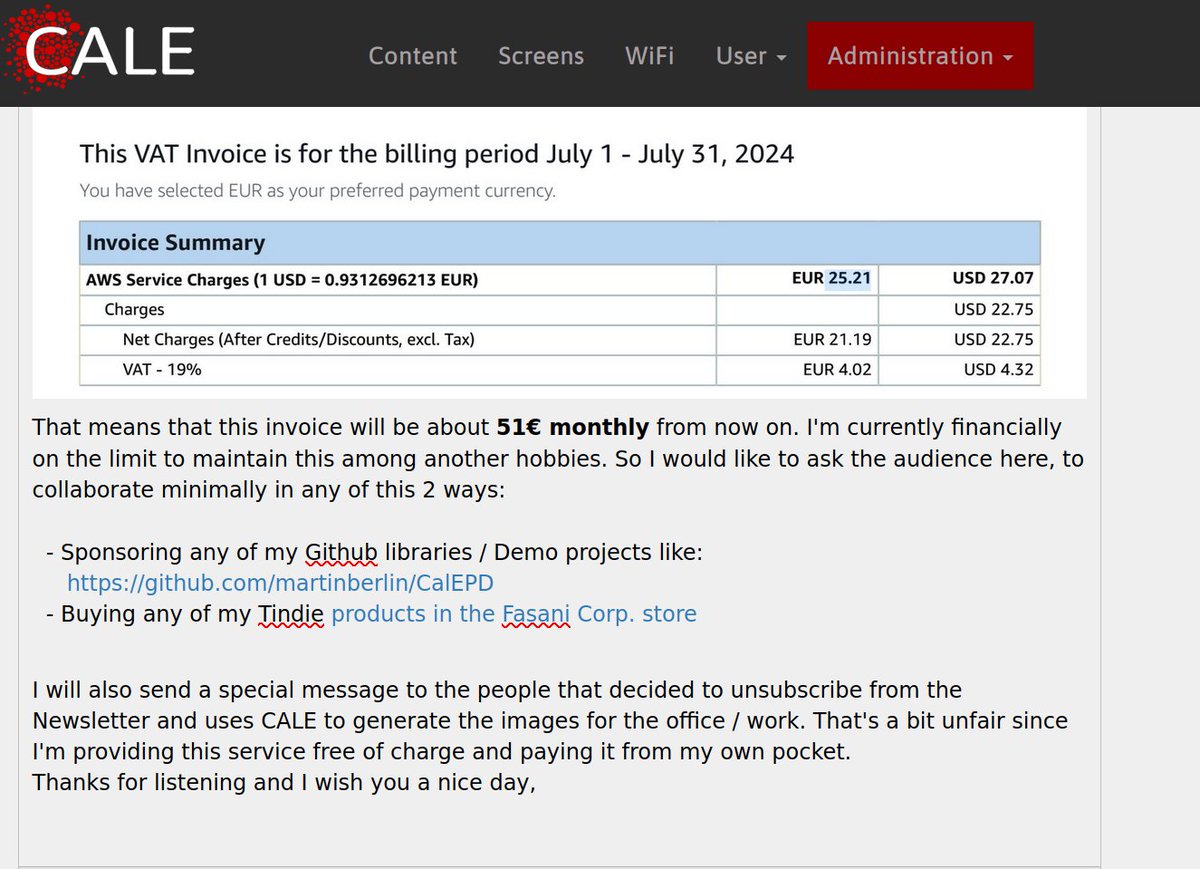Click the USD 4.32 VAT amount
The width and height of the screenshot is (1200, 869).
pyautogui.click(x=999, y=370)
